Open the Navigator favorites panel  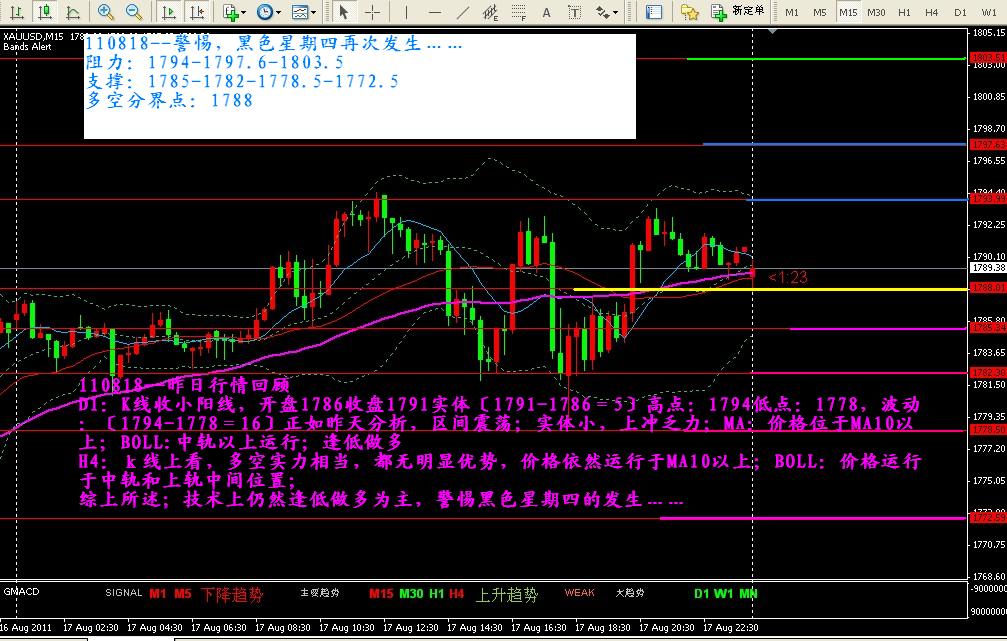click(689, 12)
